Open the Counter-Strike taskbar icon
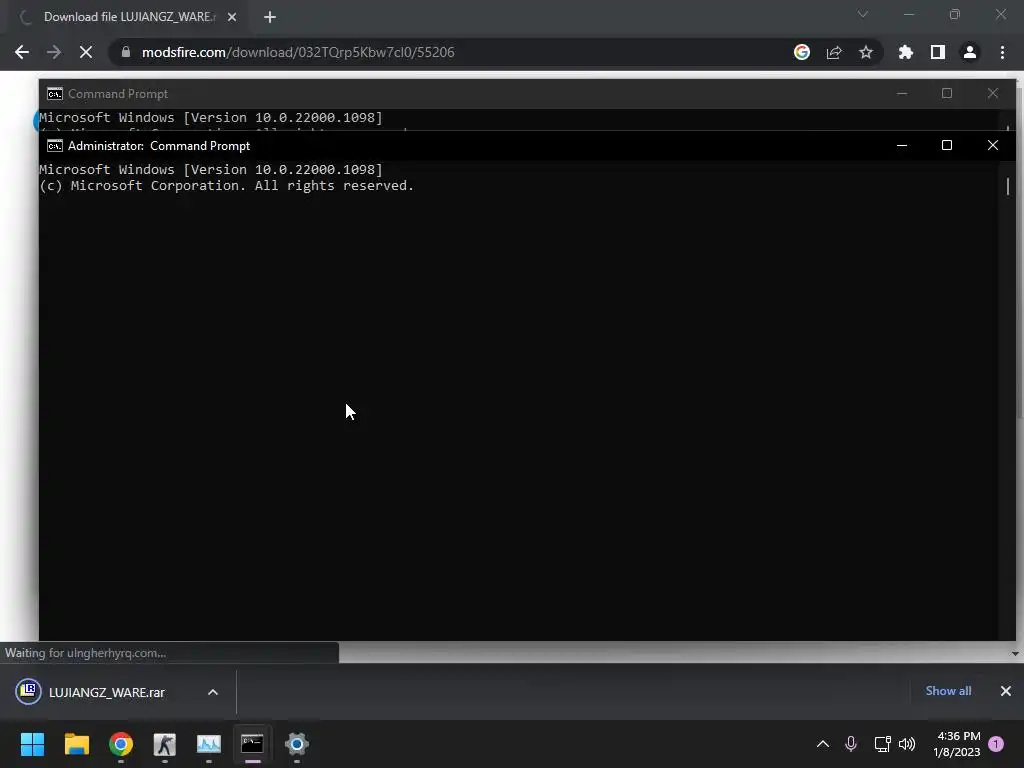This screenshot has height=768, width=1024. 165,744
